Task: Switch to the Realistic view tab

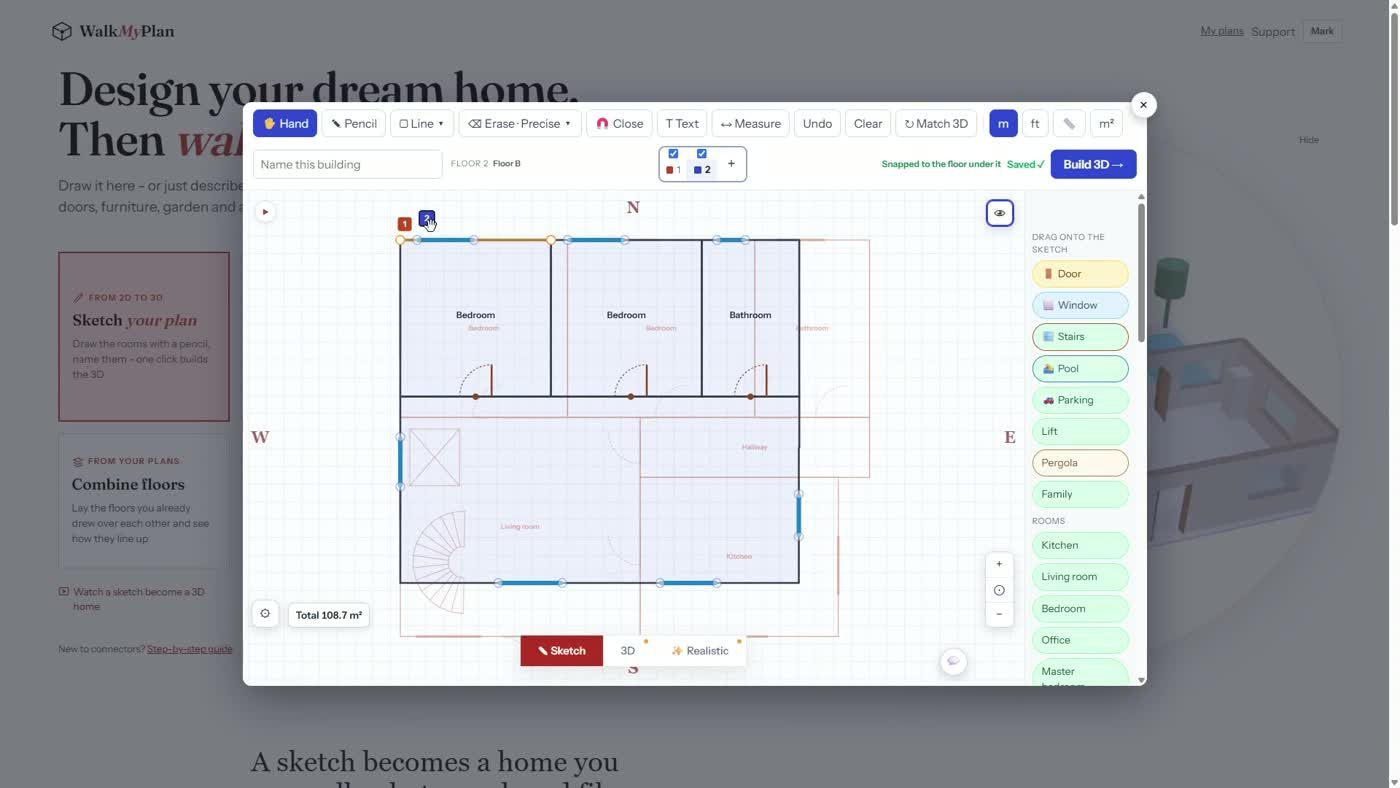Action: pyautogui.click(x=700, y=650)
